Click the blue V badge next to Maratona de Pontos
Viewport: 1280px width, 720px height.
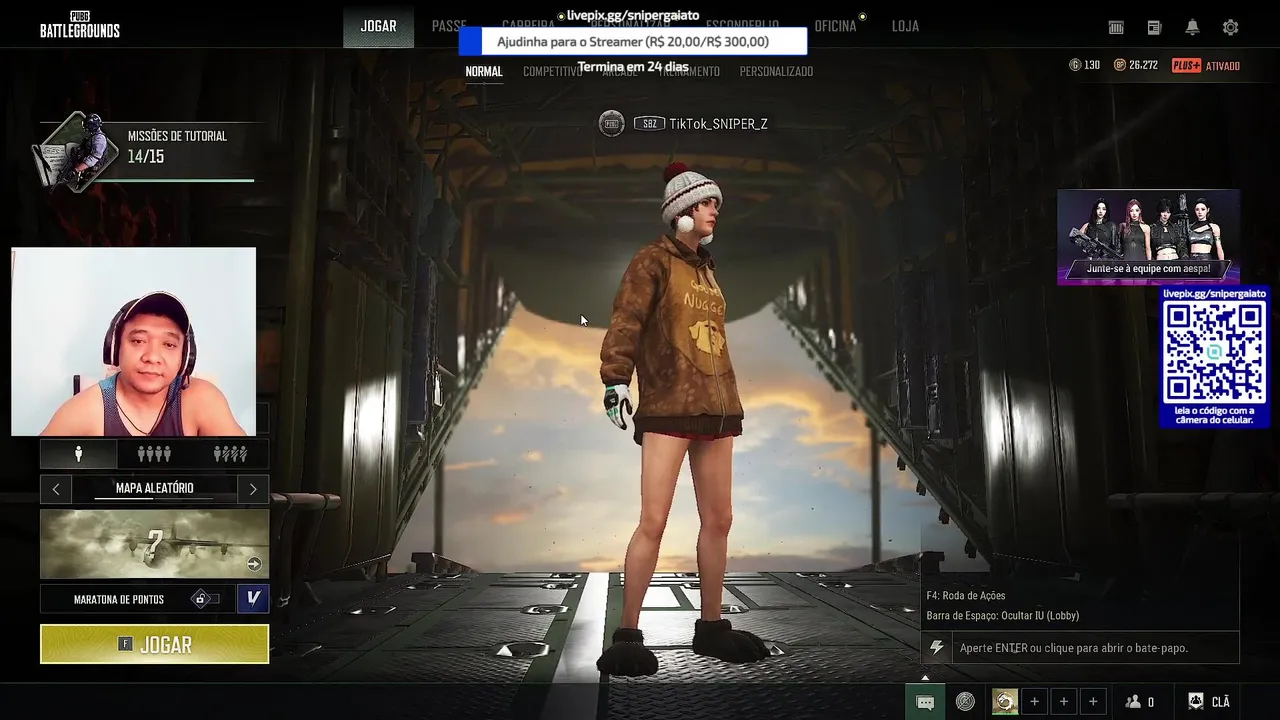point(253,598)
